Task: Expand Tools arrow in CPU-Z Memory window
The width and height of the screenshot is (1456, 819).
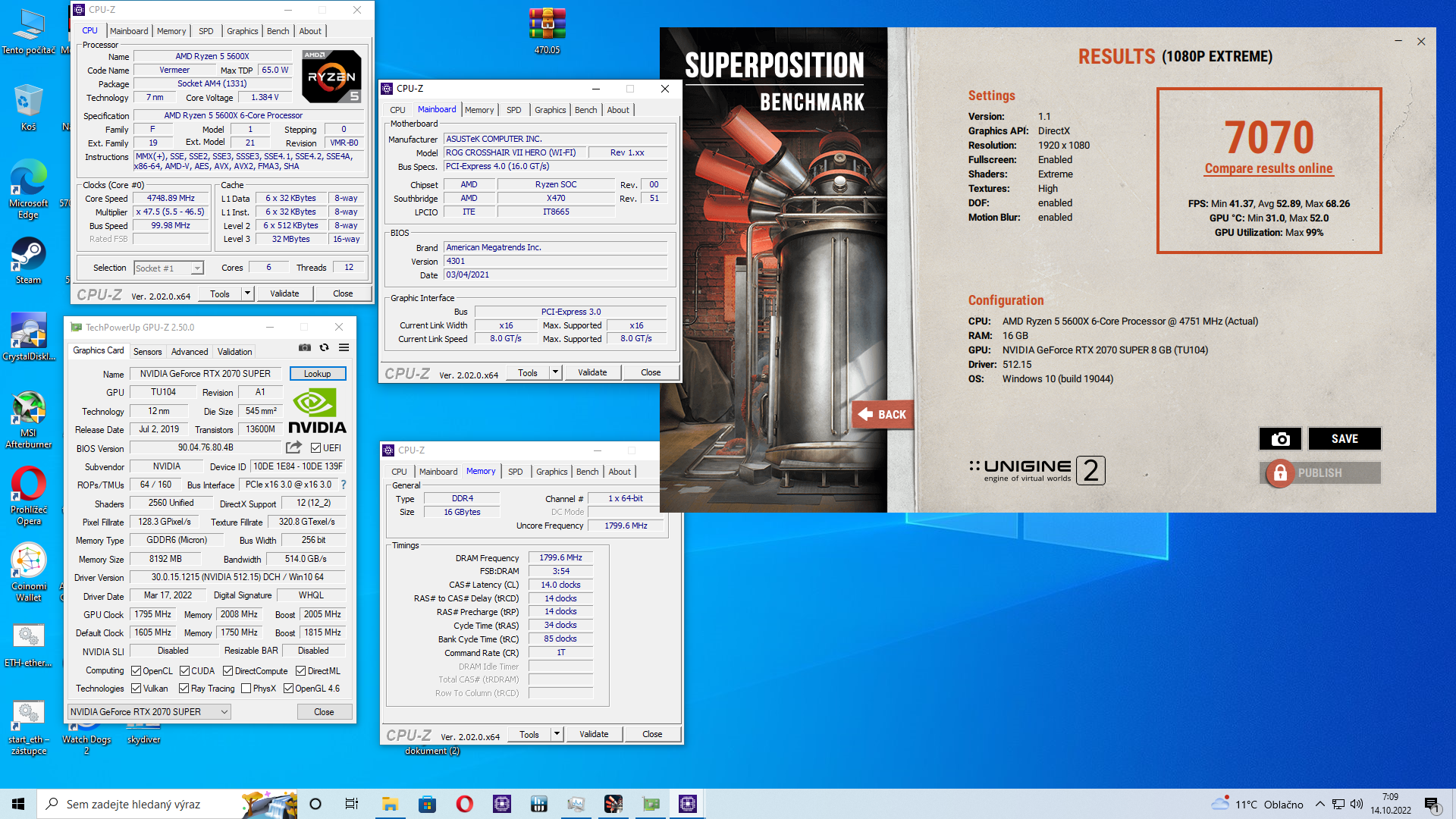Action: click(x=557, y=734)
